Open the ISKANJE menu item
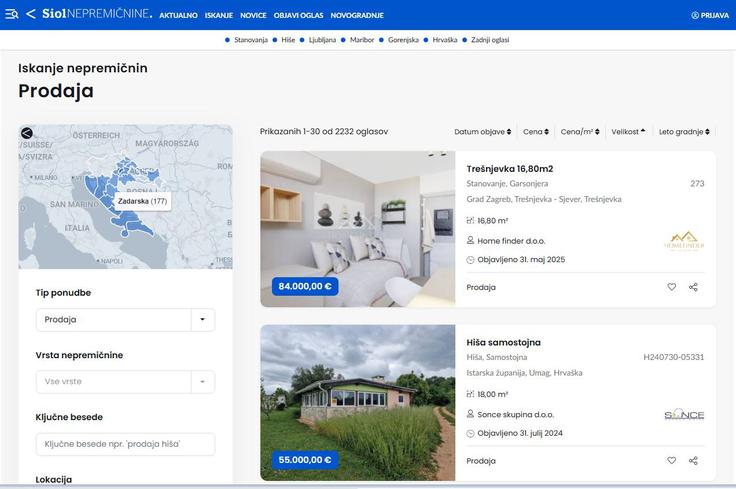Screen dimensions: 736x489 pos(219,15)
